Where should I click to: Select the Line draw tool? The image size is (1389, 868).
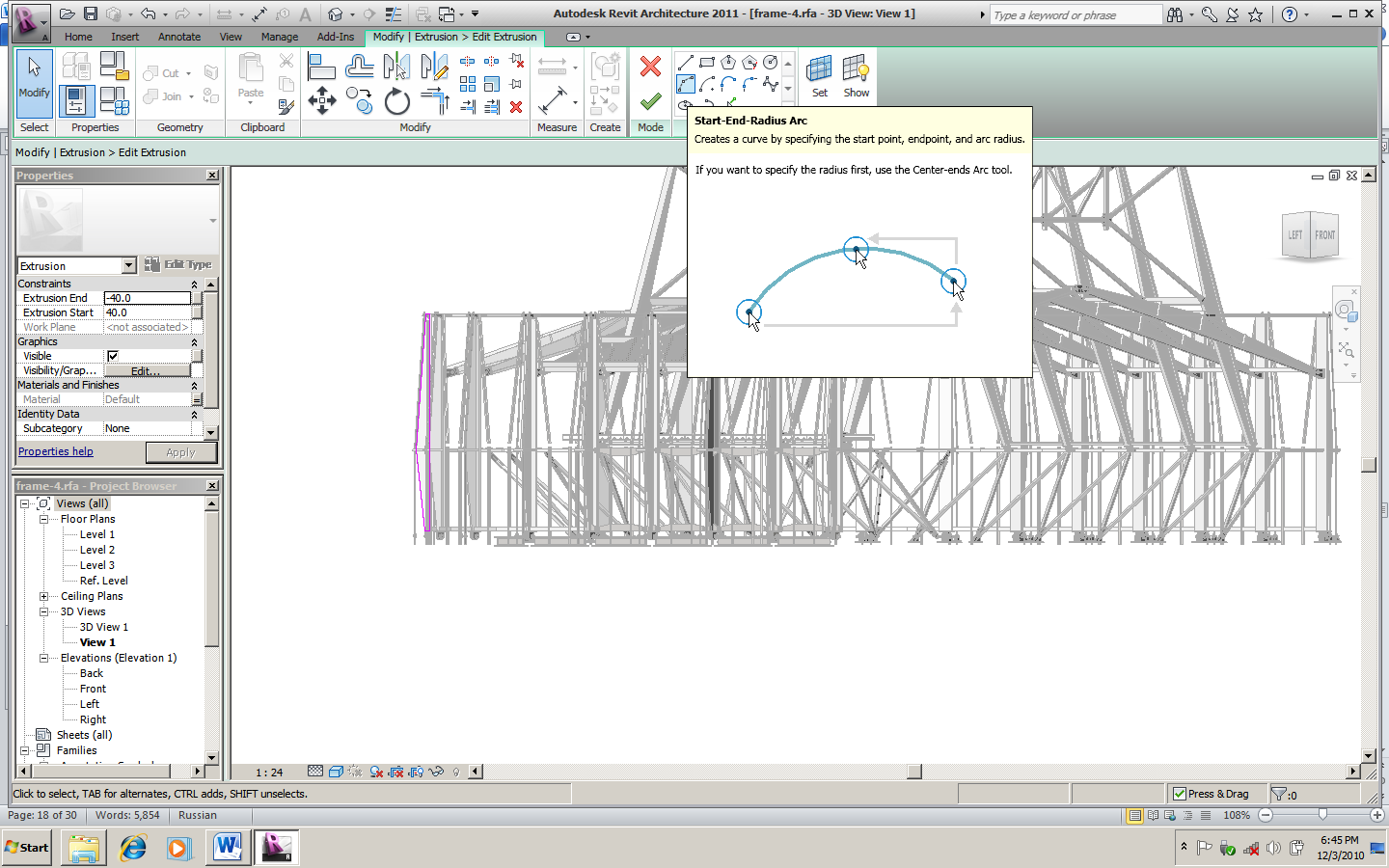coord(686,63)
